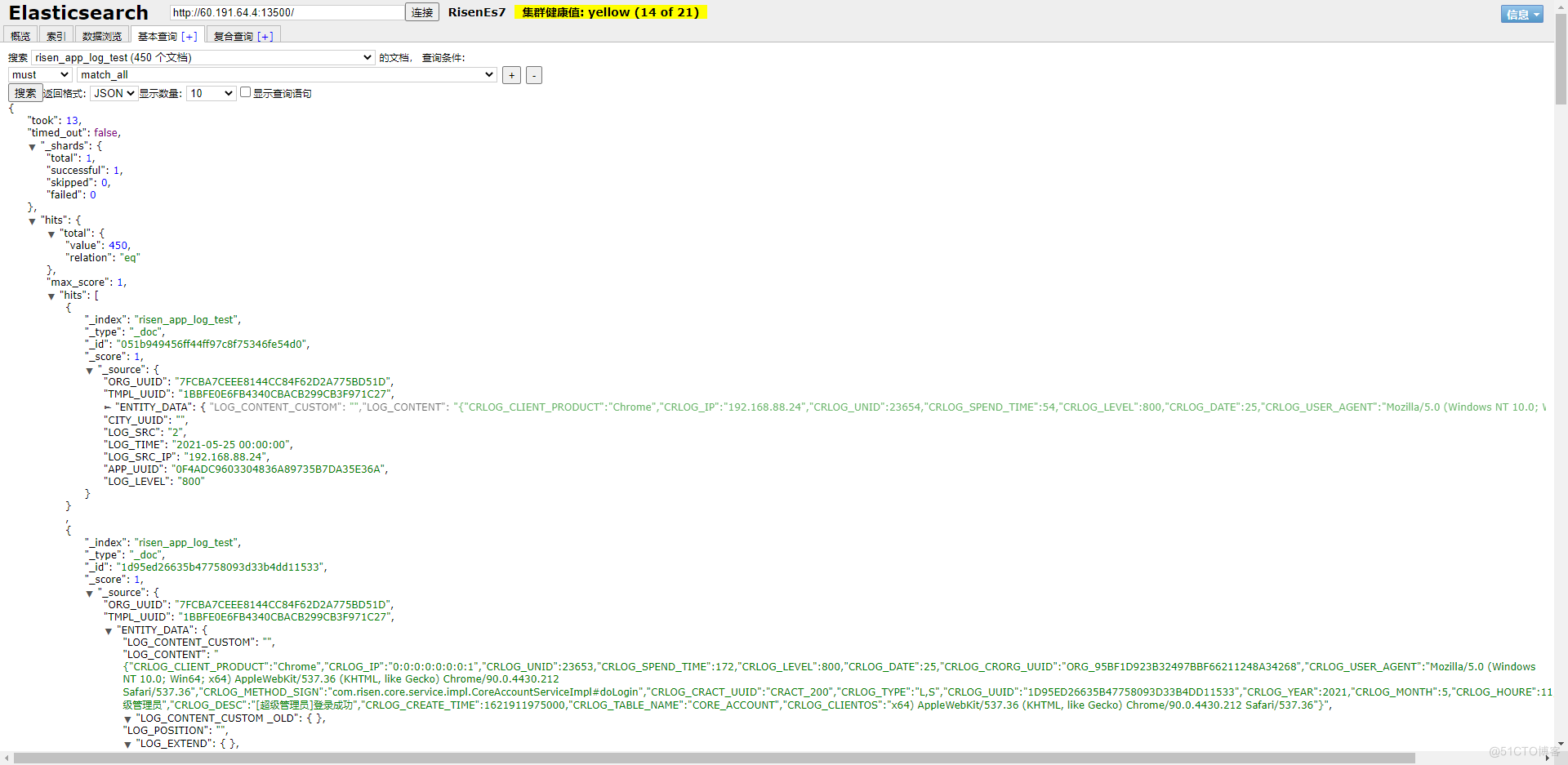Collapse the "total" node under hits

pyautogui.click(x=51, y=234)
